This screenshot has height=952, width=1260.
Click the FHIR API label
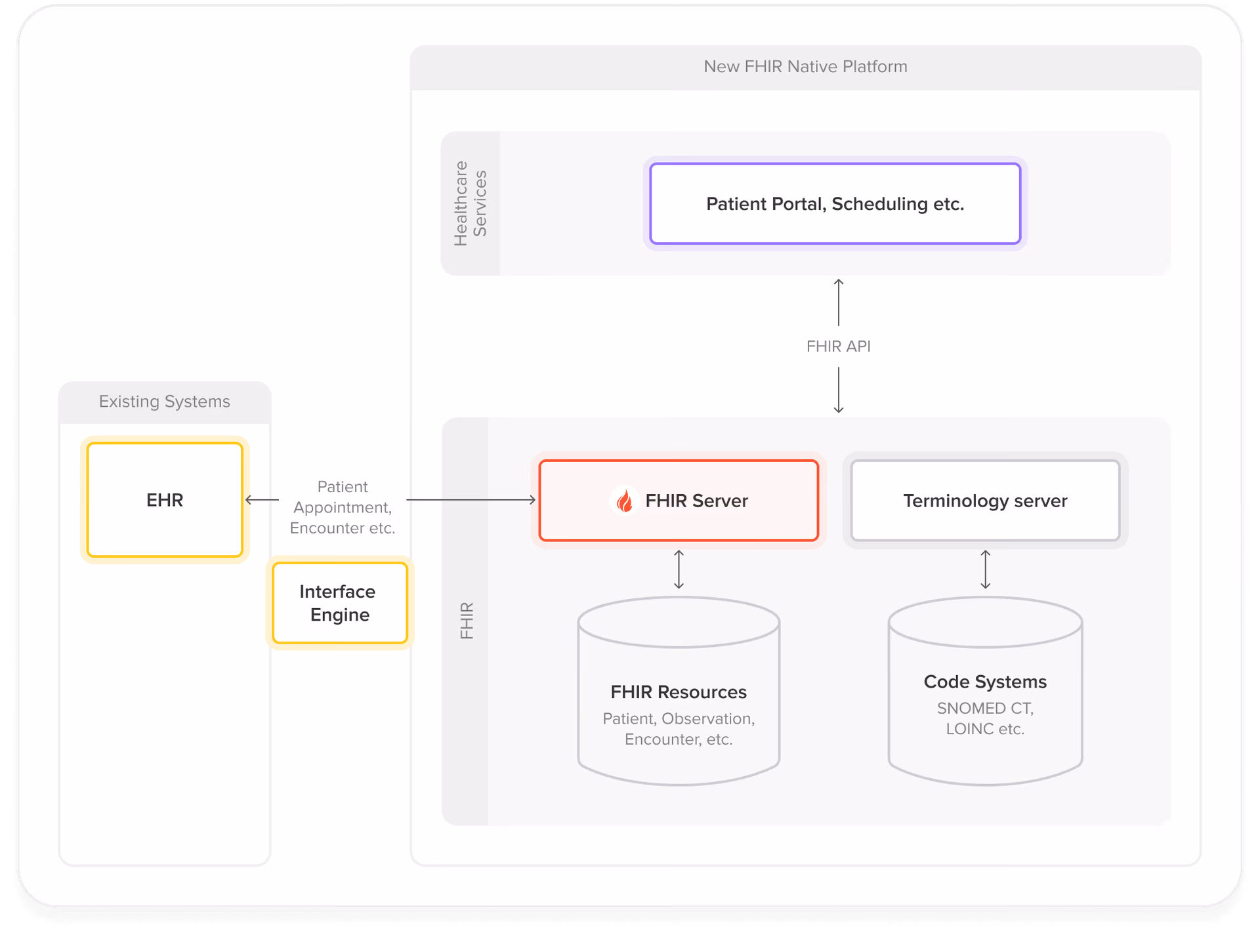[838, 346]
